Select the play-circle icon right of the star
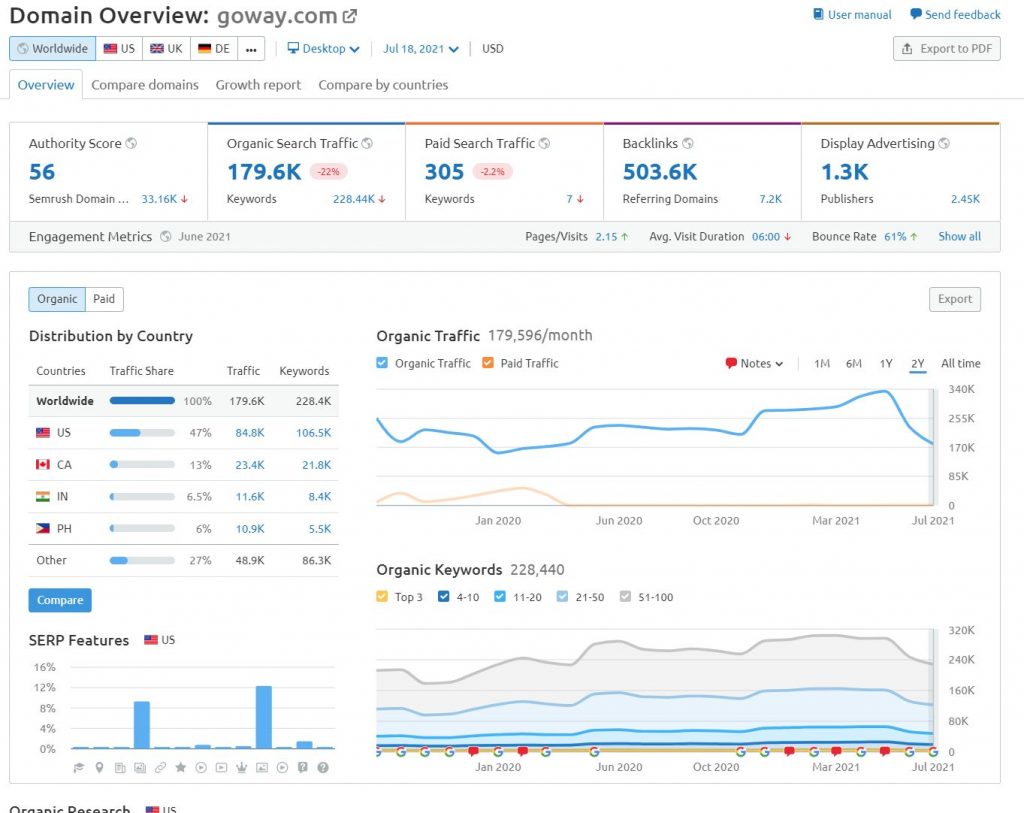The width and height of the screenshot is (1024, 813). (x=201, y=767)
